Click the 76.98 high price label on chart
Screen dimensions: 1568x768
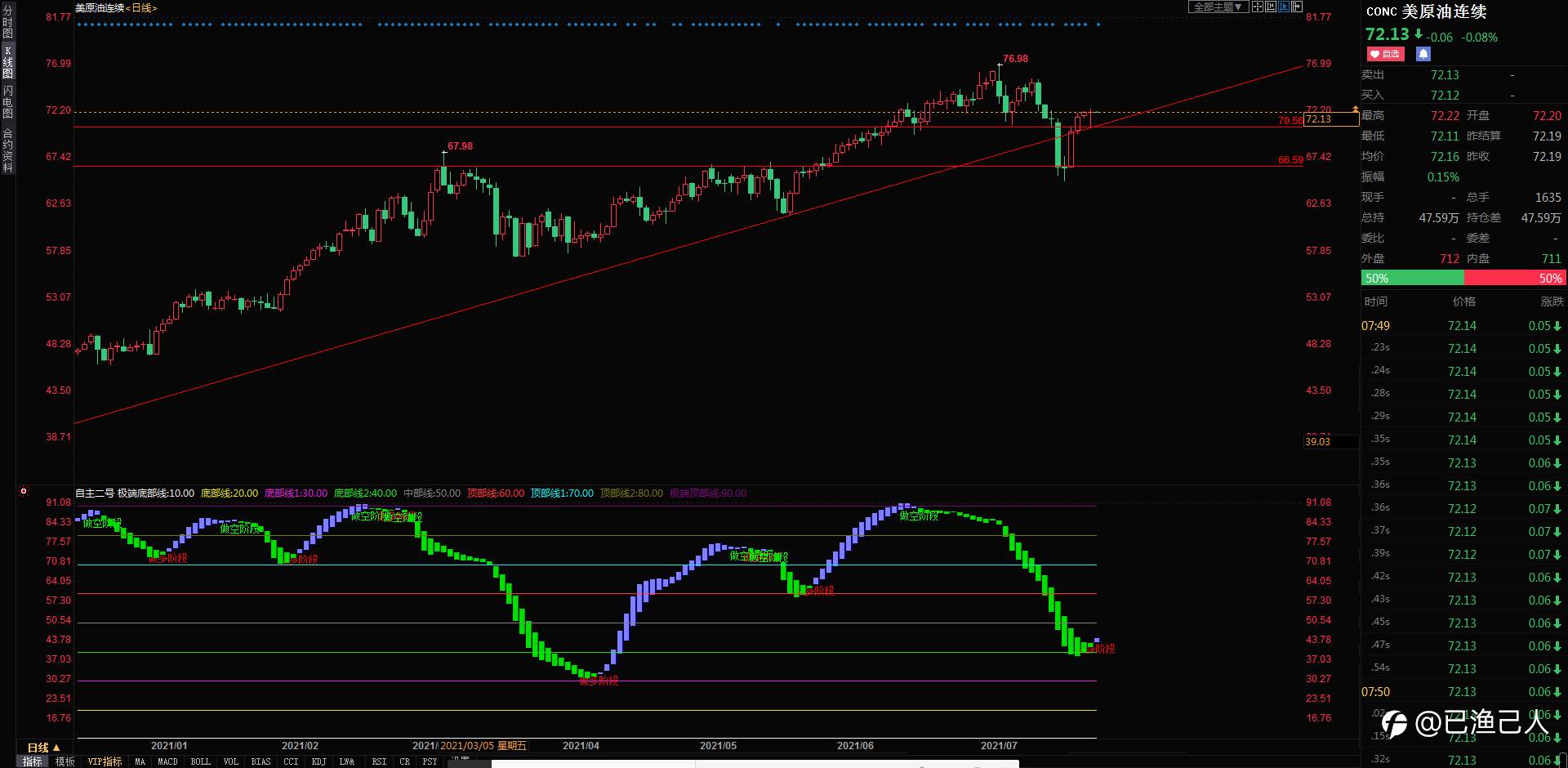[x=1015, y=59]
